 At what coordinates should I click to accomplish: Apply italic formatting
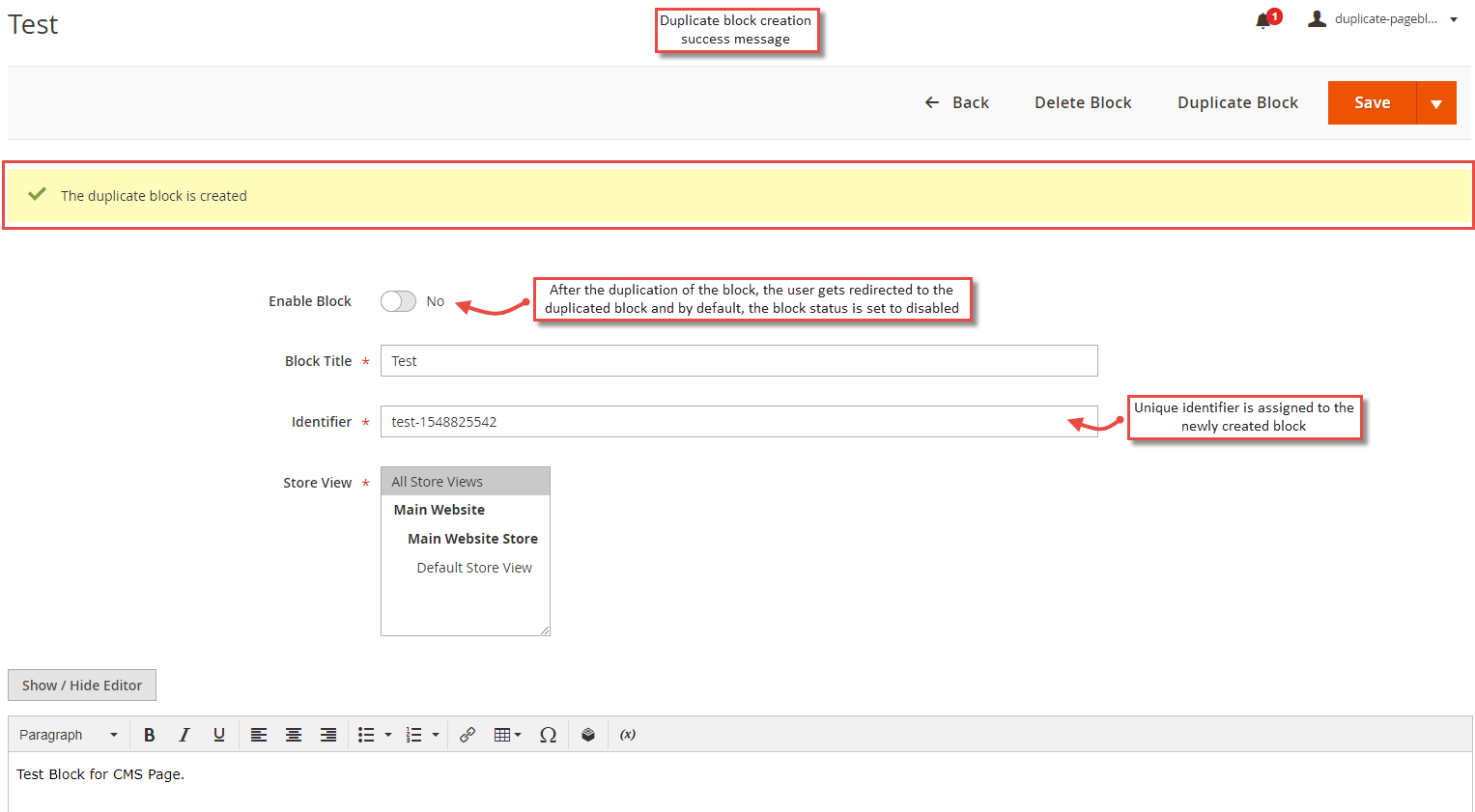coord(184,735)
